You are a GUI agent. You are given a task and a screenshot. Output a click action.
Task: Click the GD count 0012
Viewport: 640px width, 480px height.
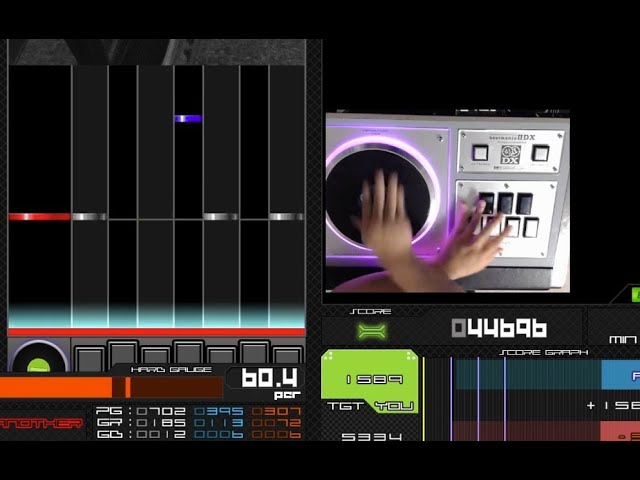[x=161, y=434]
